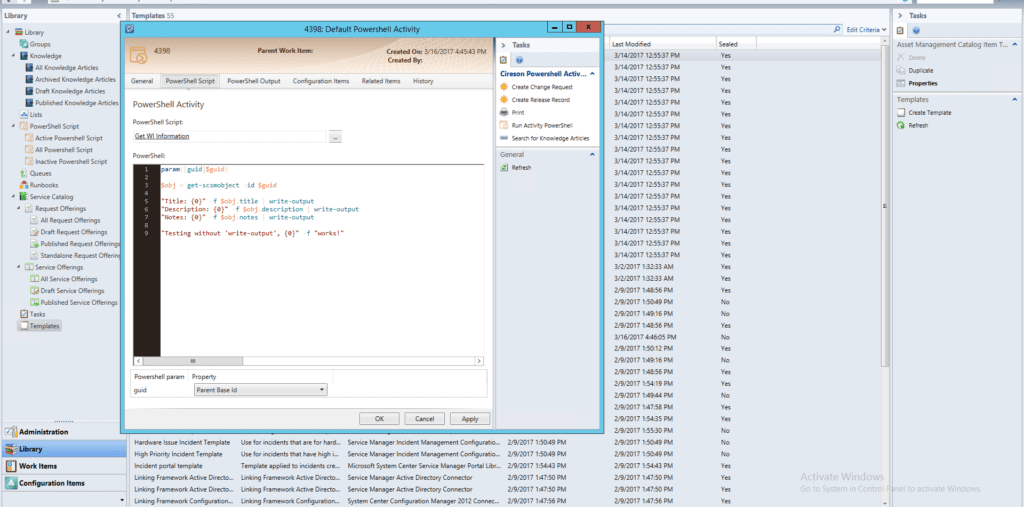Click the browse ellipsis button for script
Image resolution: width=1024 pixels, height=507 pixels.
coord(335,137)
